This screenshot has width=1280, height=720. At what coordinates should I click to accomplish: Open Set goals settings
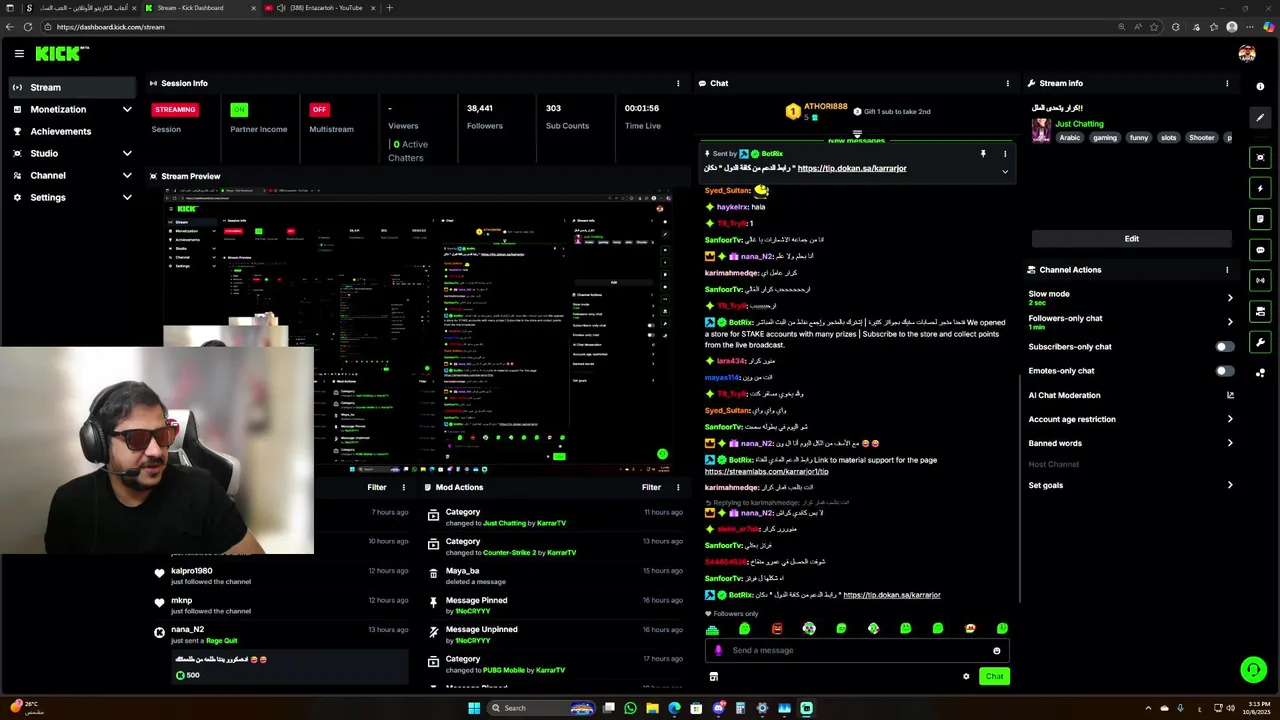pos(1131,485)
